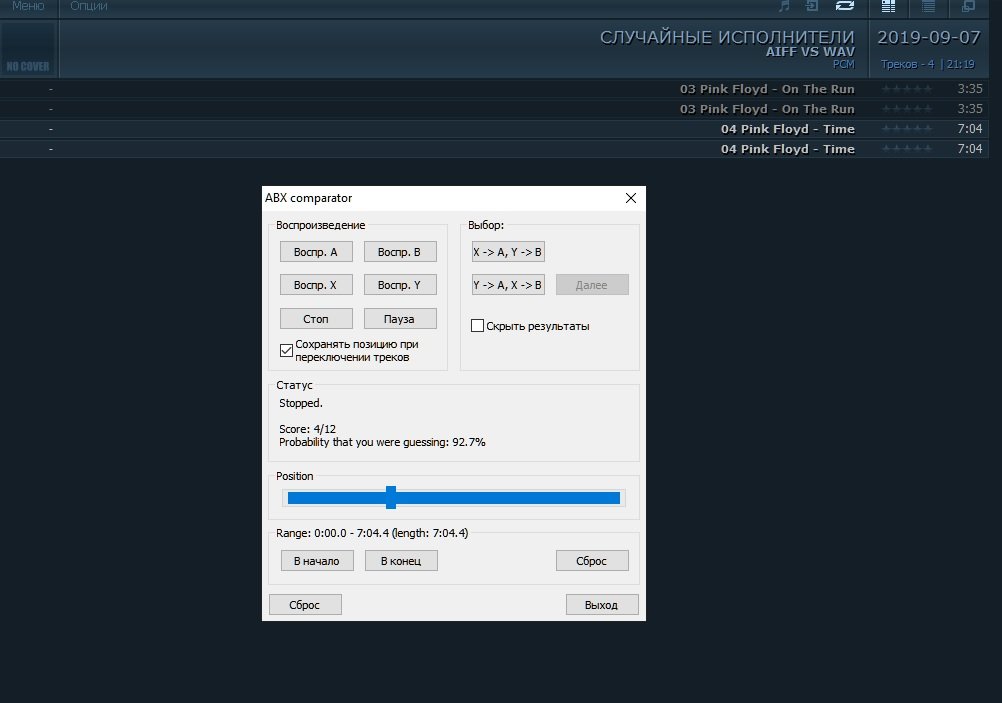Click the 7:04 duration of the last Time row
The height and width of the screenshot is (703, 1002).
969,149
